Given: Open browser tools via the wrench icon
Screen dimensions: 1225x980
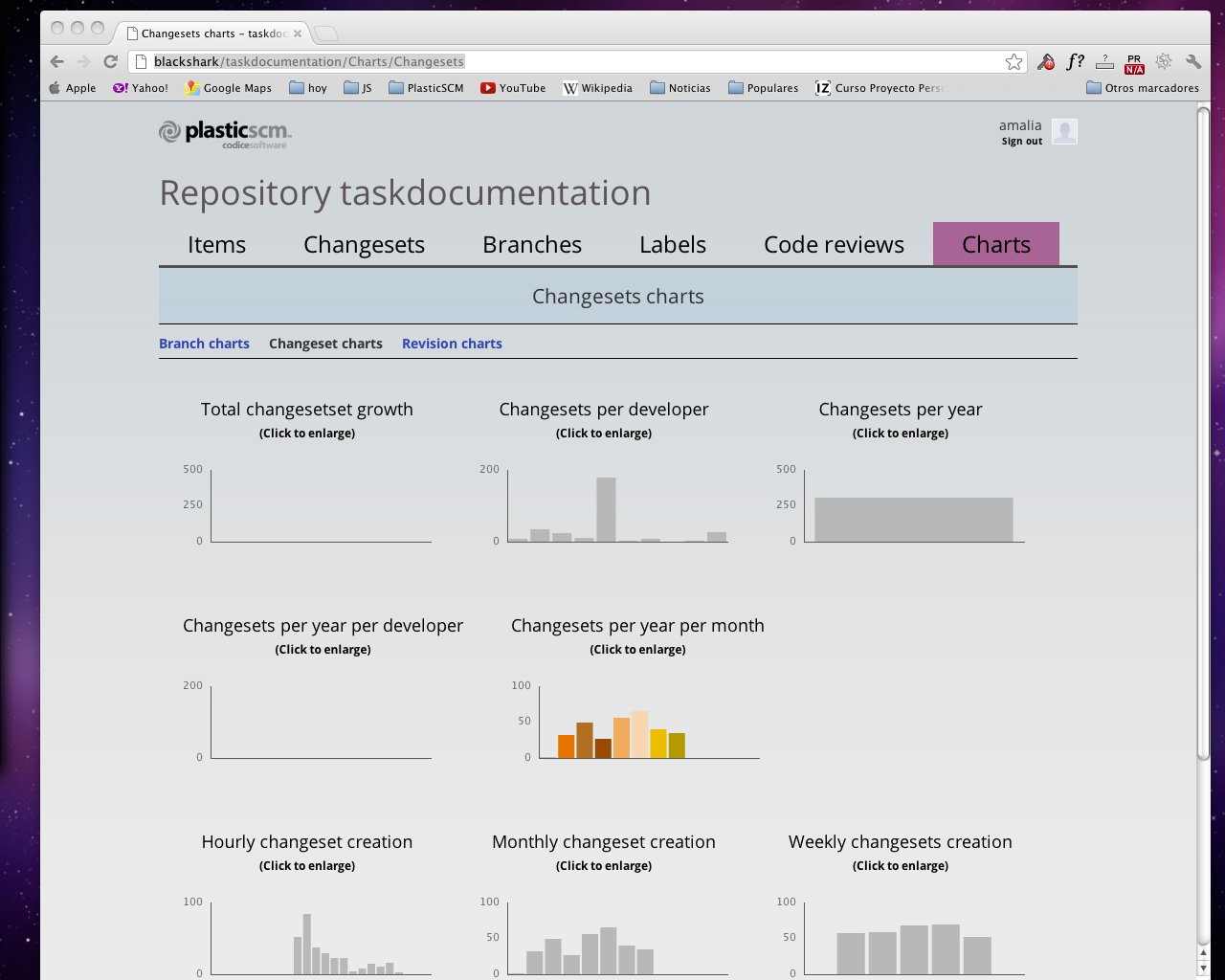Looking at the screenshot, I should click(x=1192, y=60).
